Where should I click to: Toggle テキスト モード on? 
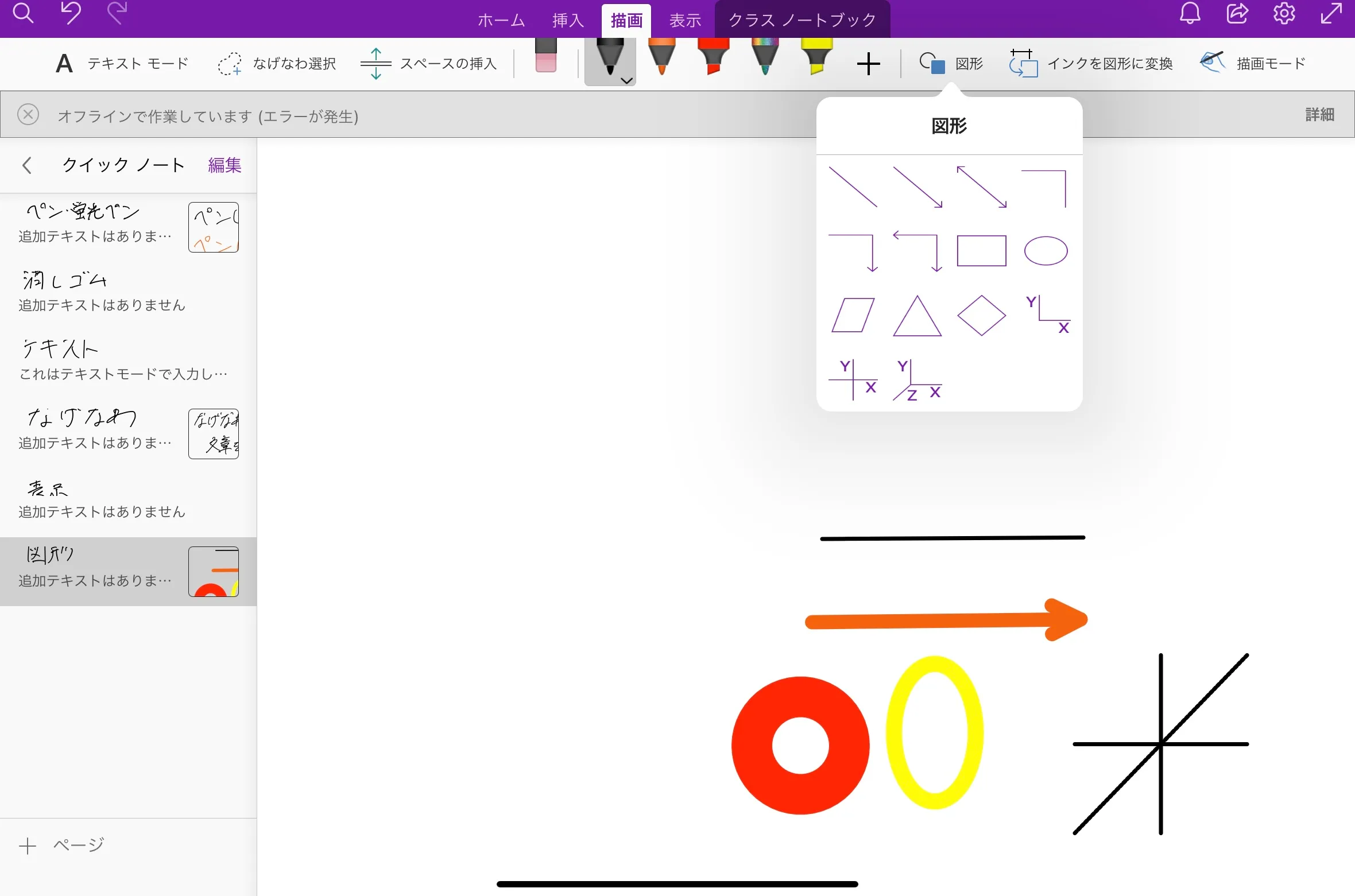[x=121, y=63]
